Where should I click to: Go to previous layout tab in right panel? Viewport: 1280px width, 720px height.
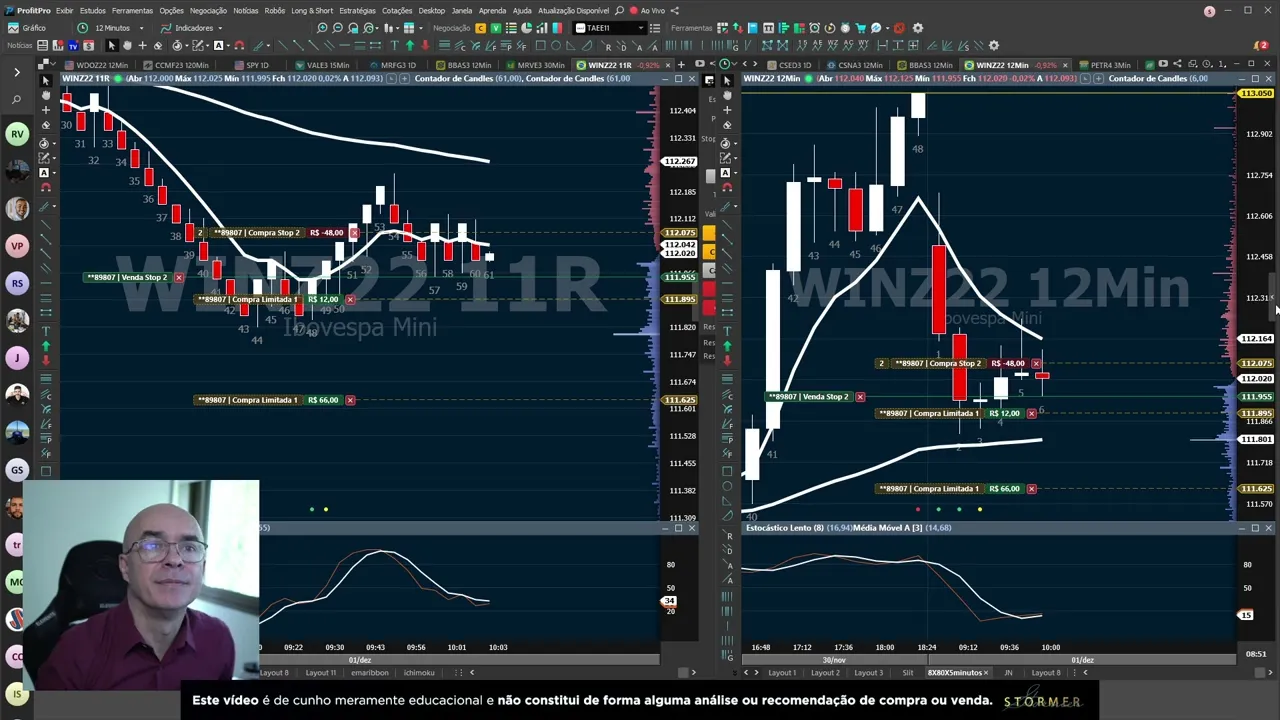click(746, 672)
